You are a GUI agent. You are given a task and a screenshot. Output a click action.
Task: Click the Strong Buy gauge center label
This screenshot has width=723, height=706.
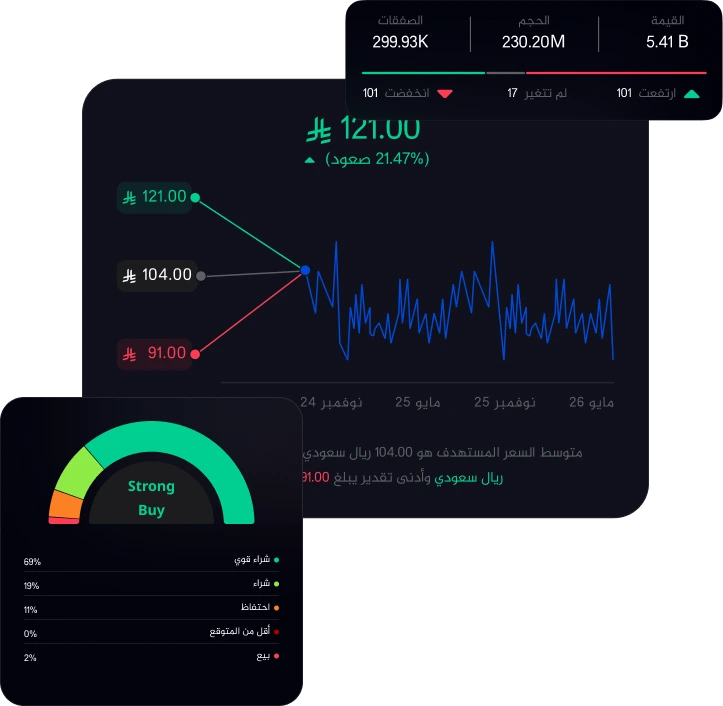pos(151,498)
